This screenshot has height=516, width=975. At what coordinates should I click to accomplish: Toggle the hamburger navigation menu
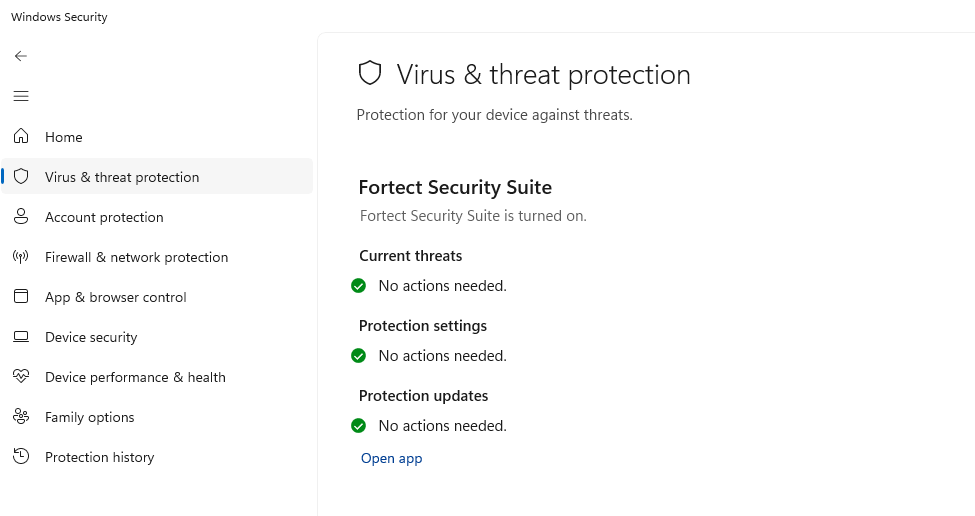tap(21, 96)
